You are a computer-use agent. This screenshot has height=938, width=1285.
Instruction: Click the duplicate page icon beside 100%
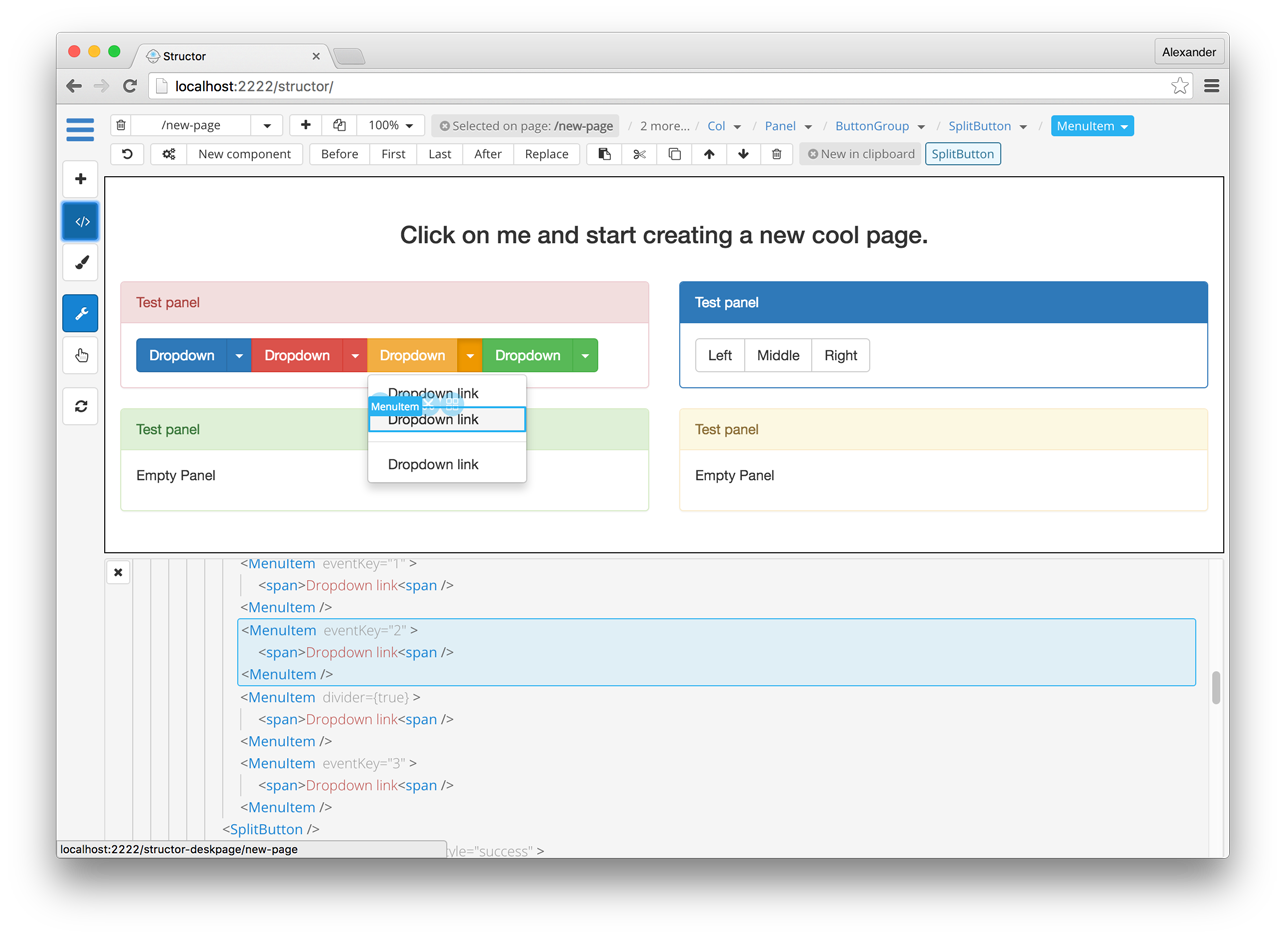click(x=339, y=125)
